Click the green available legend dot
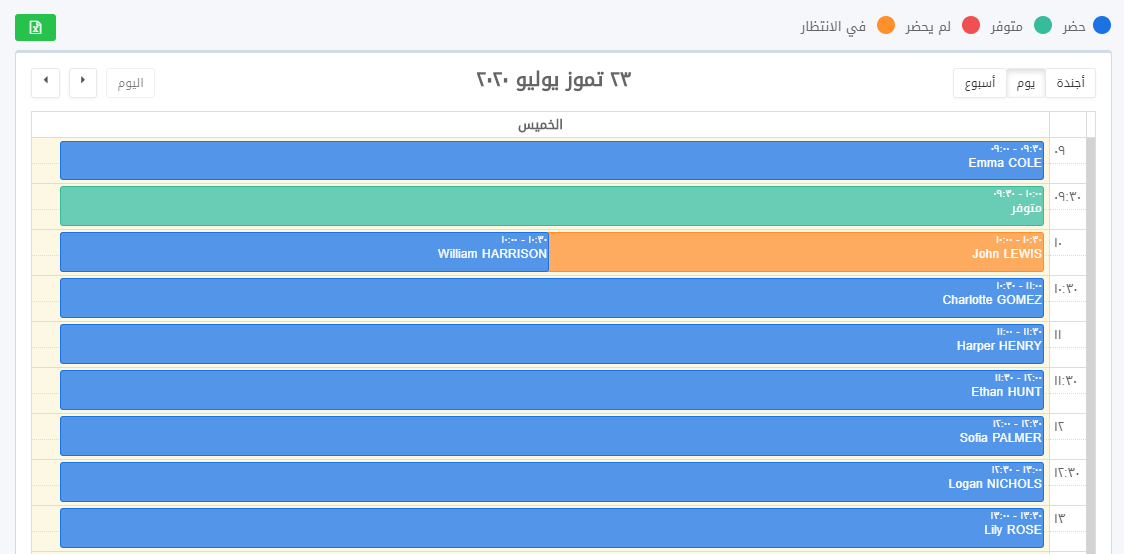The height and width of the screenshot is (554, 1124). 1043,26
